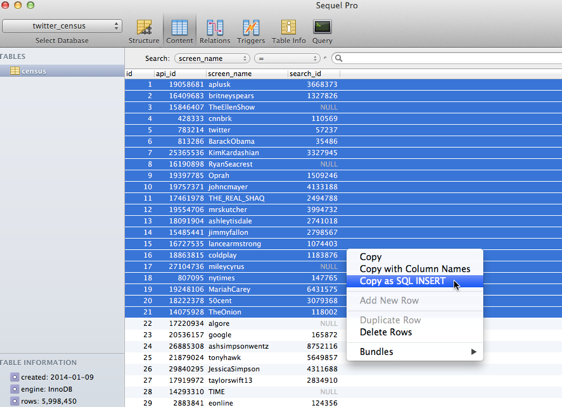Click the THE_REAL_SHAQ cell
This screenshot has width=562, height=407.
pyautogui.click(x=237, y=198)
